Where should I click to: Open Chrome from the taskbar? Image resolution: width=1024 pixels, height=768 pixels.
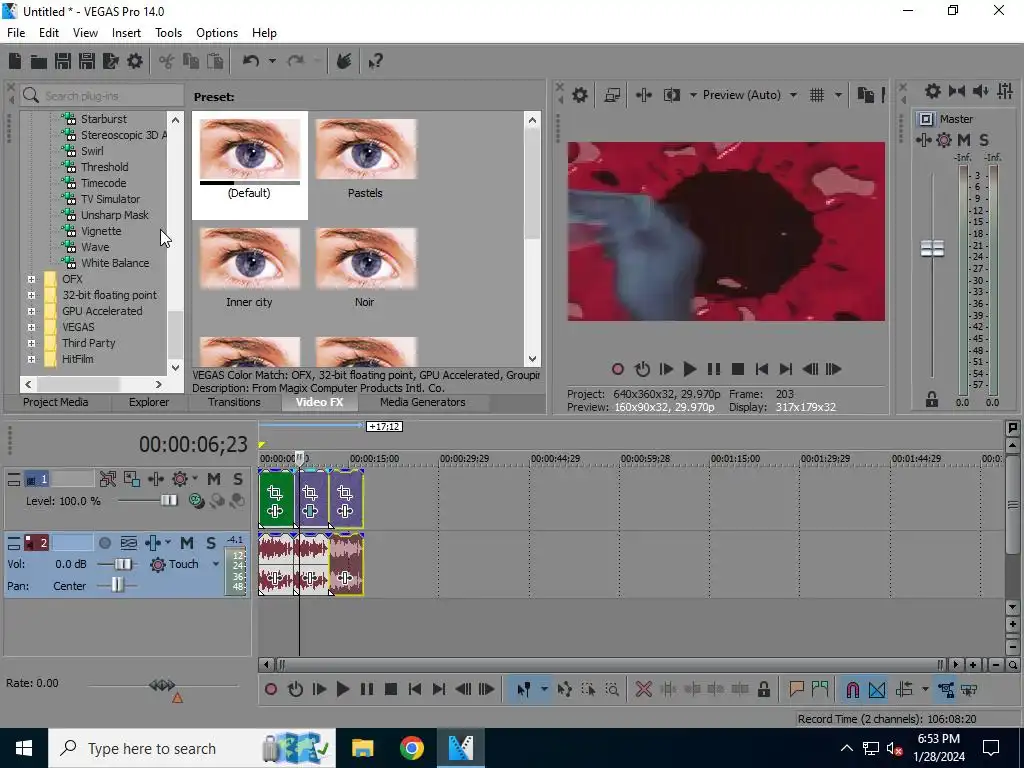[412, 748]
